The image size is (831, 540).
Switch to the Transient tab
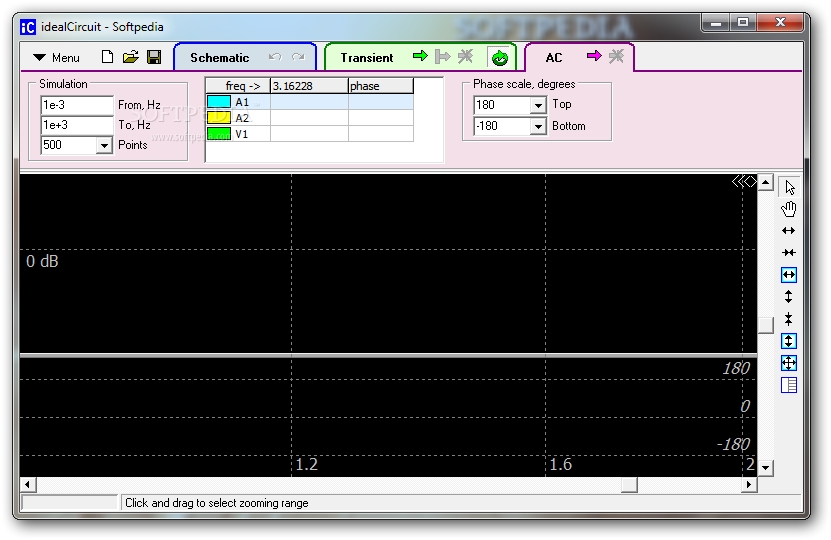click(367, 58)
